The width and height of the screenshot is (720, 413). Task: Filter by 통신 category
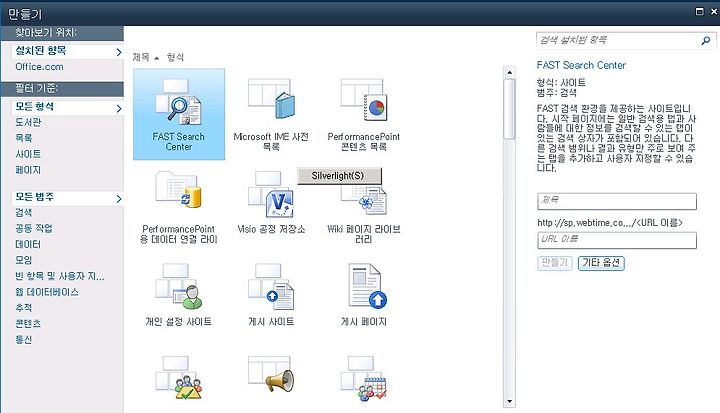24,339
